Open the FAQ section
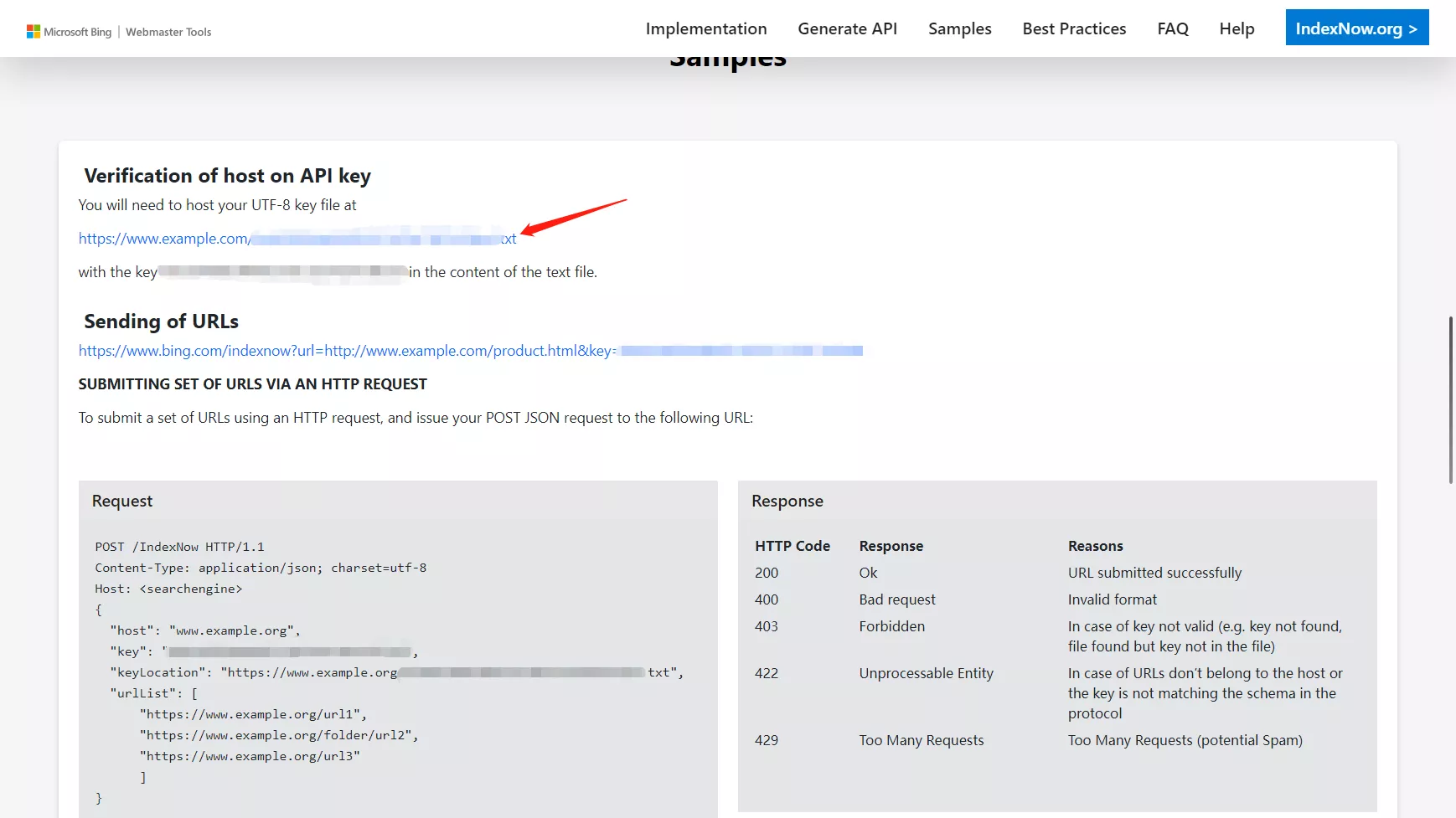 tap(1172, 28)
